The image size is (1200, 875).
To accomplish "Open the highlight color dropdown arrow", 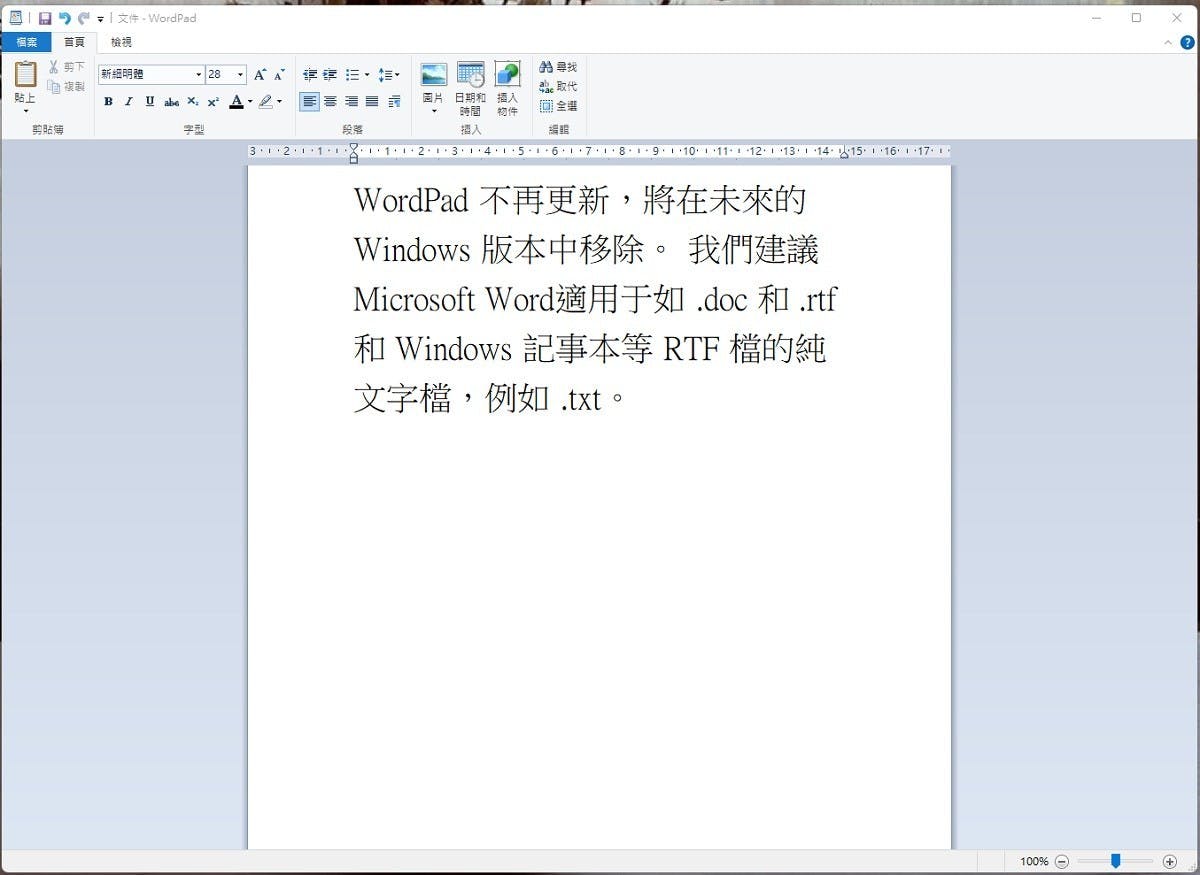I will [x=280, y=101].
